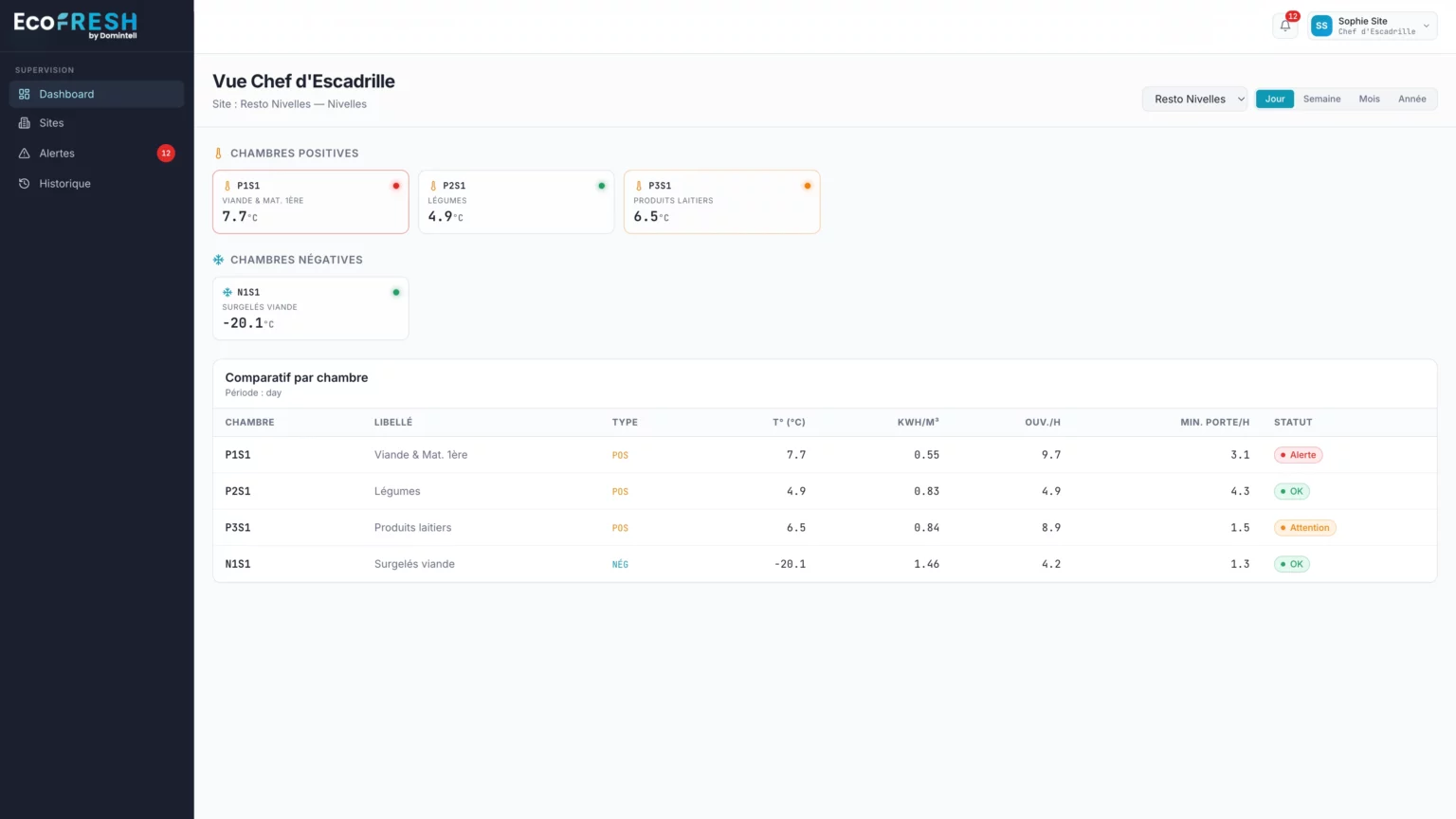The image size is (1456, 819).
Task: Open the P3S1 Produits laitiers card
Action: click(722, 202)
